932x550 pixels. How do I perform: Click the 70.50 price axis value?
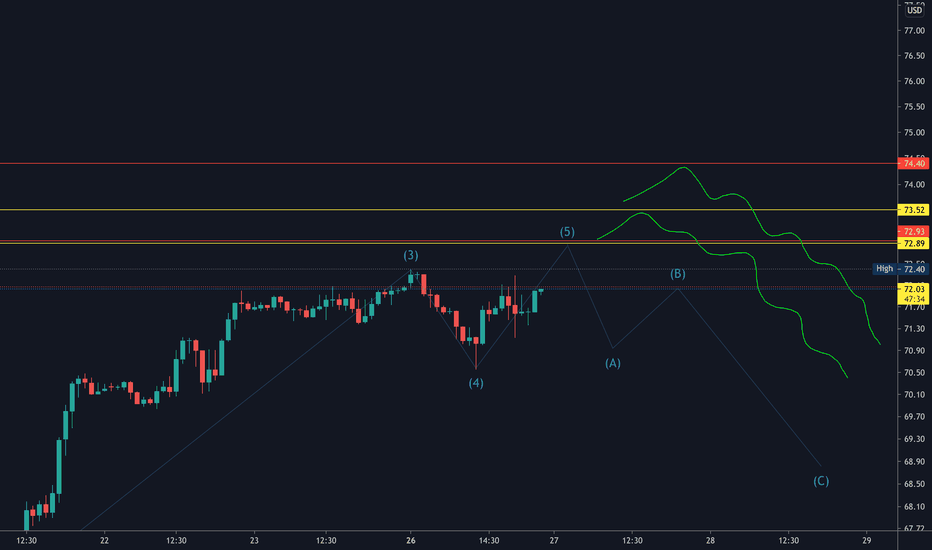[914, 373]
